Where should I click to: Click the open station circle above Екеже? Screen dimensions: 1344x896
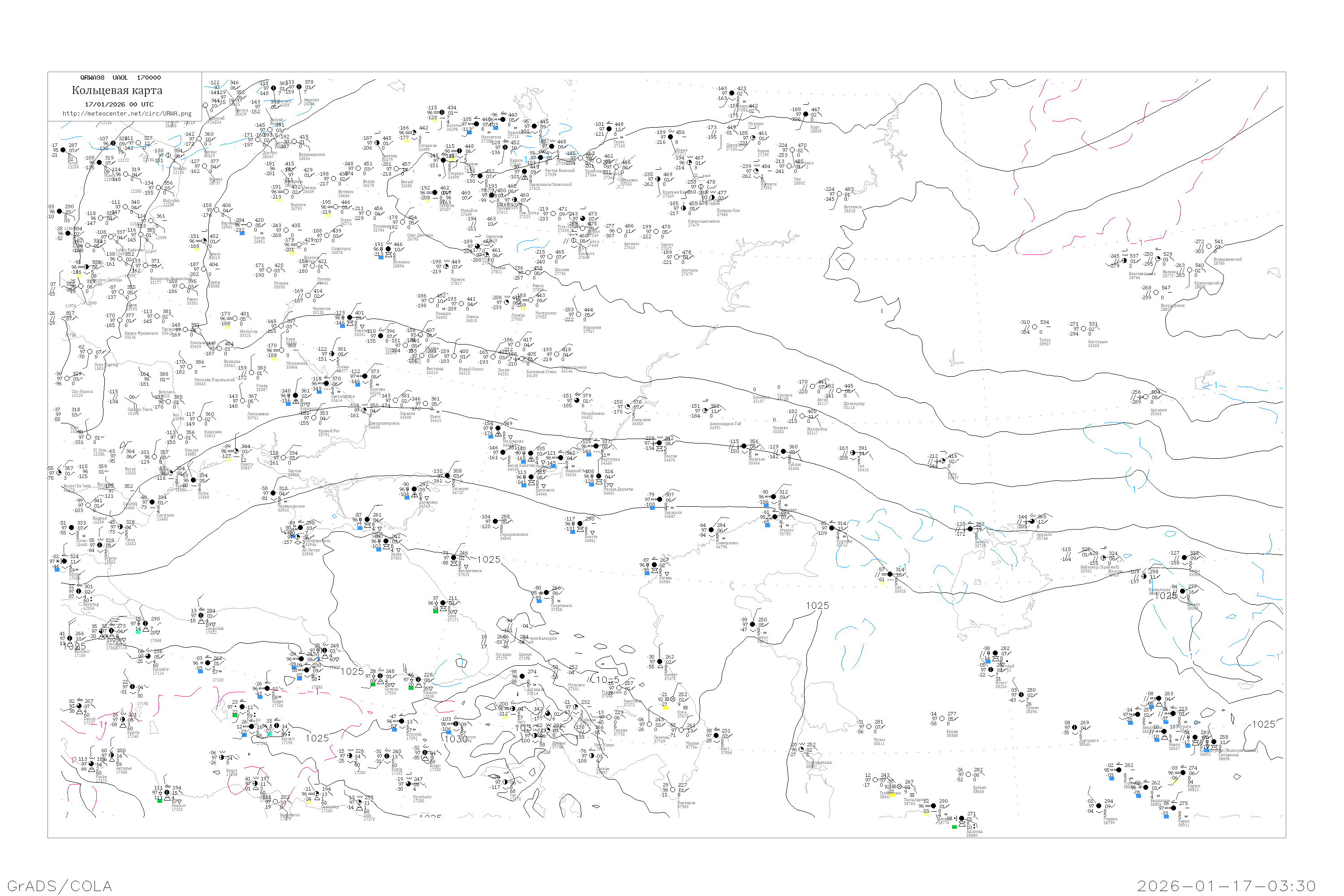pos(942,719)
